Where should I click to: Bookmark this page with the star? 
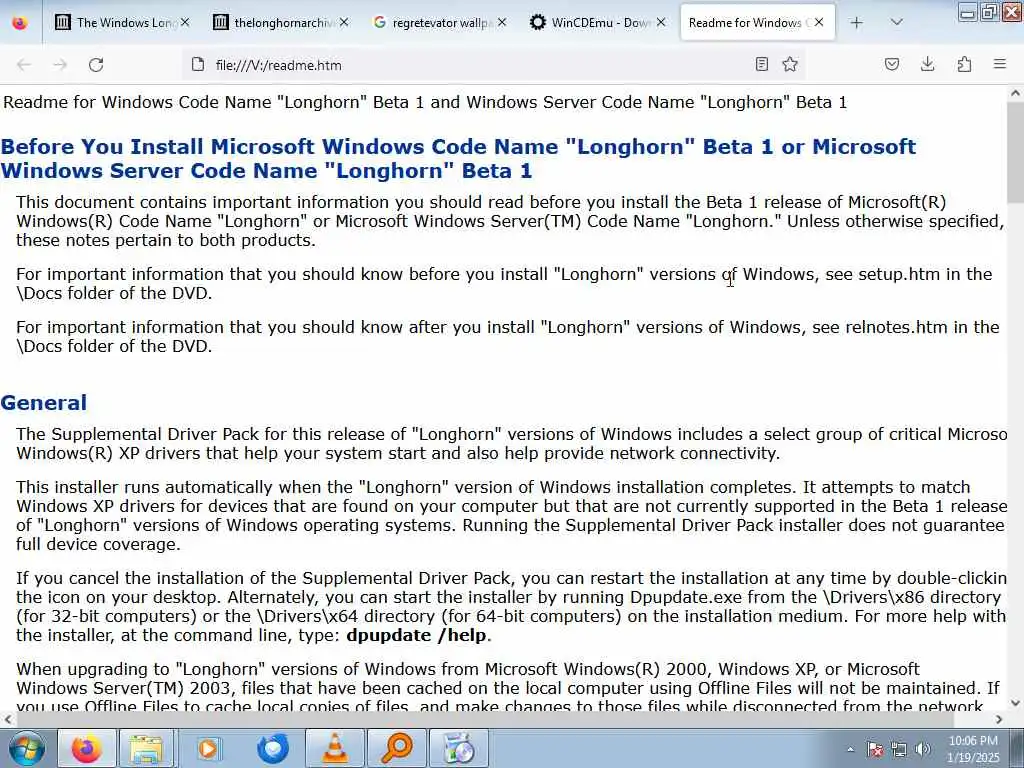pos(790,64)
